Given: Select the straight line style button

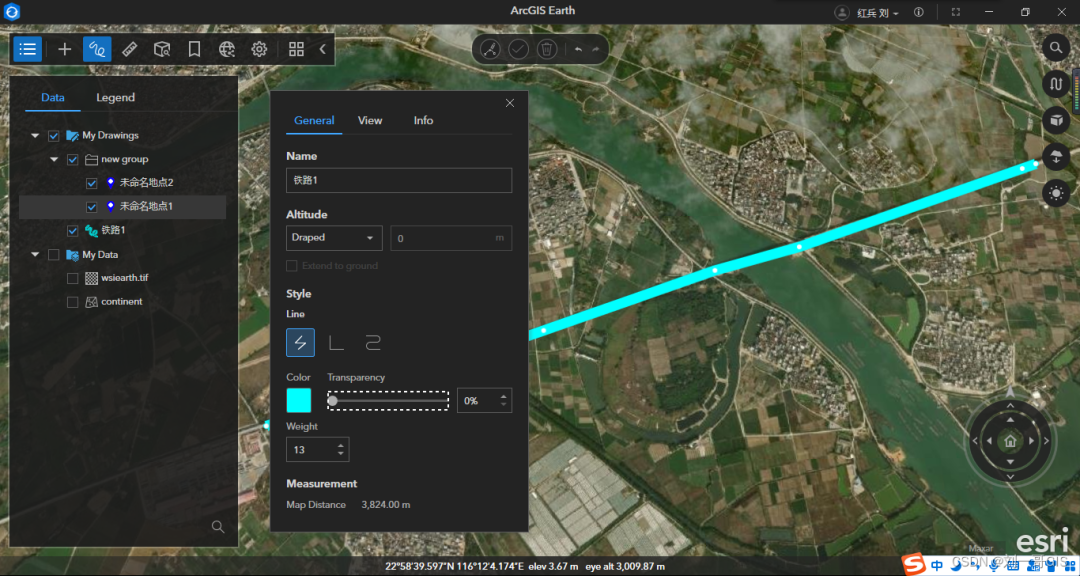Looking at the screenshot, I should [300, 342].
